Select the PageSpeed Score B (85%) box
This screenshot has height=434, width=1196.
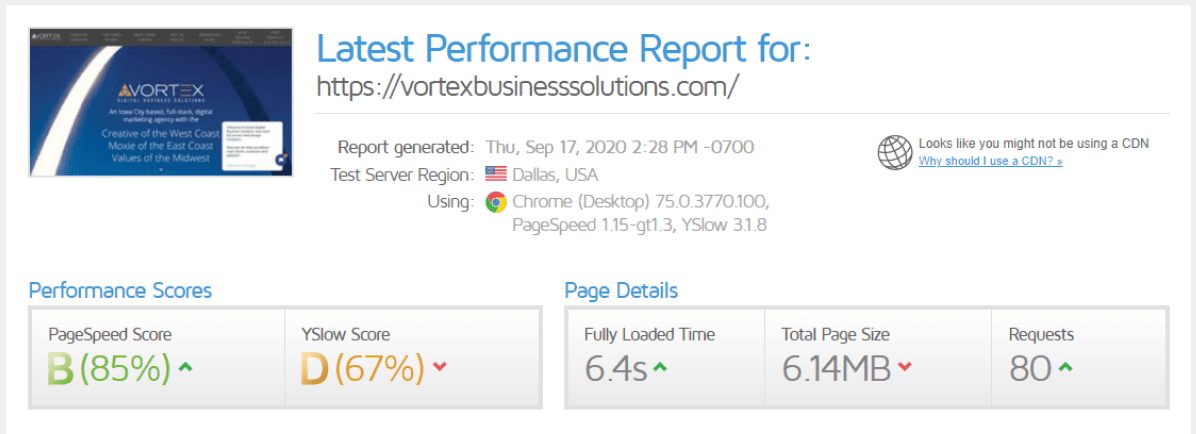[157, 357]
